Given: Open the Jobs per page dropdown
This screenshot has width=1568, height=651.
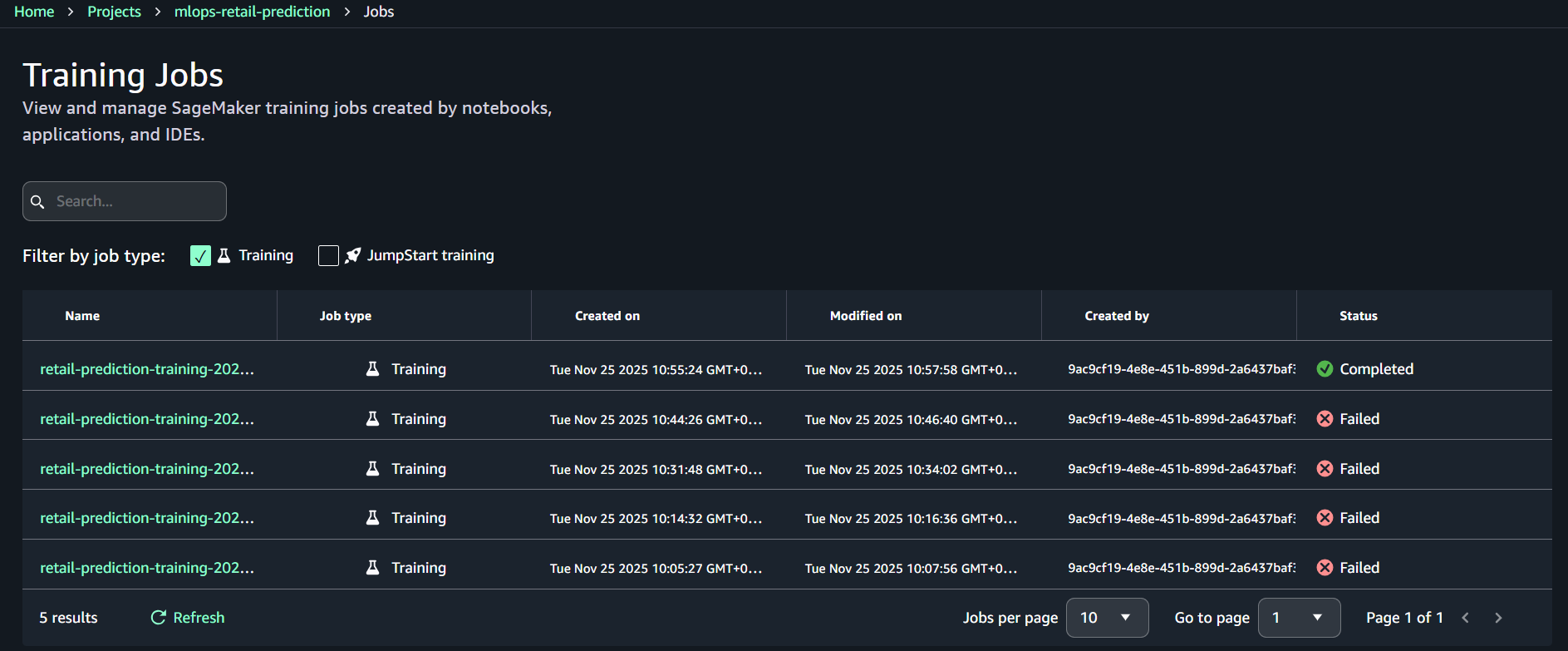Looking at the screenshot, I should 1107,618.
